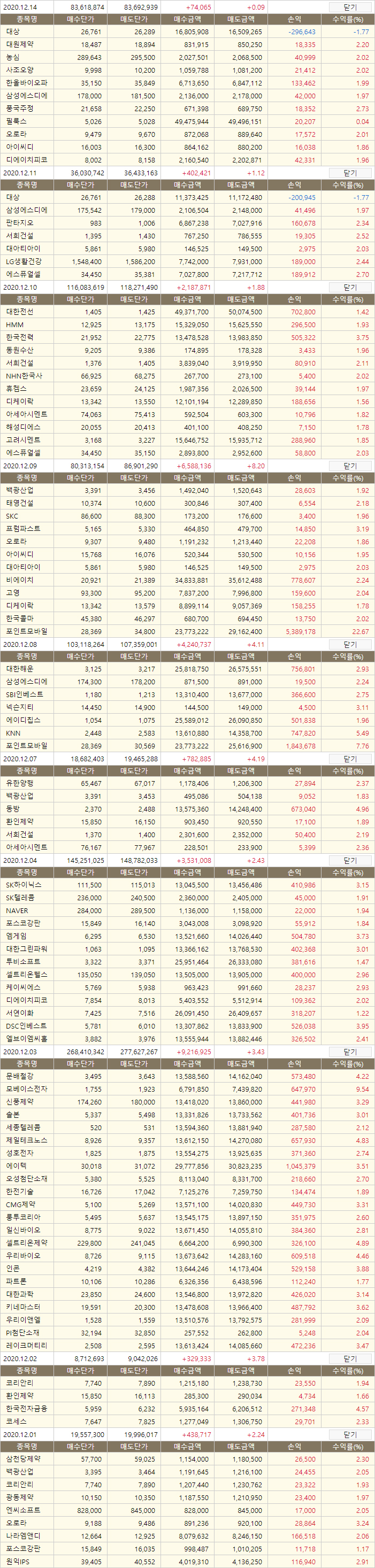Select the NAVER stock row name
Viewport: 375px width, 1568px height.
coord(17,910)
